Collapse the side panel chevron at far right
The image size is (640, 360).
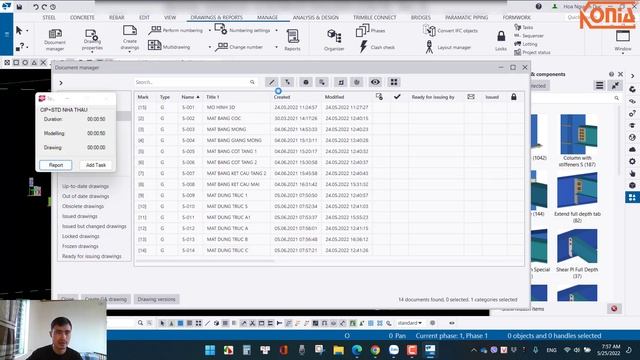(x=633, y=76)
